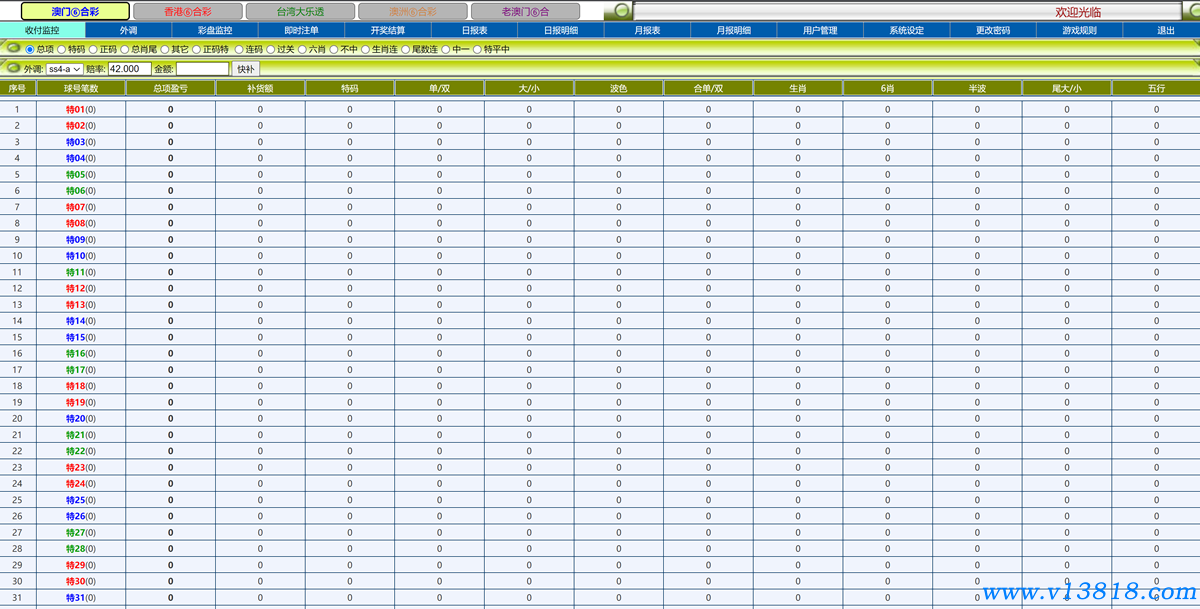Click the green orb icon left of 外调 label
Image resolution: width=1200 pixels, height=609 pixels.
coord(13,69)
